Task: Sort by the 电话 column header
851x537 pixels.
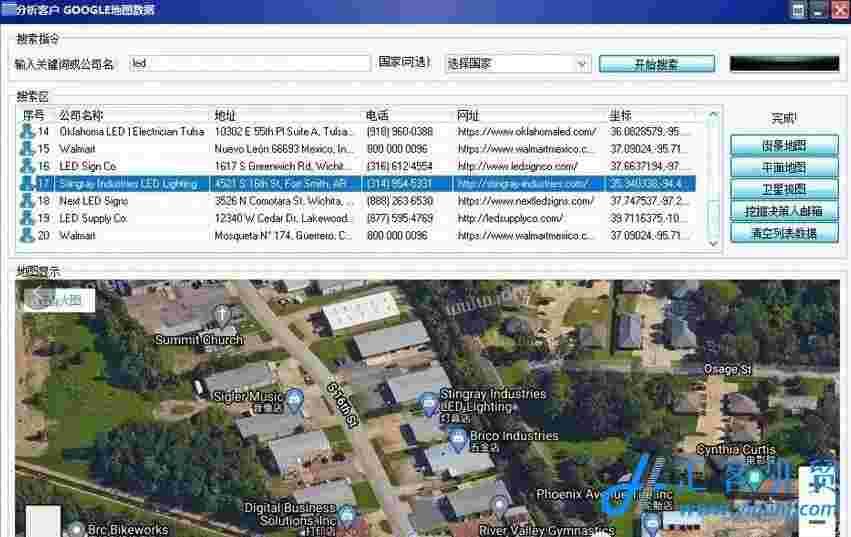Action: click(x=377, y=115)
